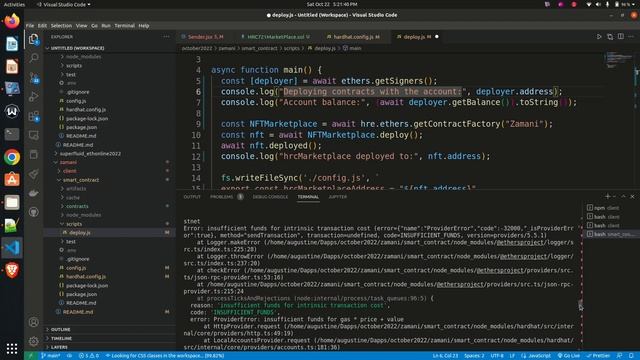The image size is (640, 360).
Task: Click Spaces: 2 indentation setting
Action: coord(474,356)
